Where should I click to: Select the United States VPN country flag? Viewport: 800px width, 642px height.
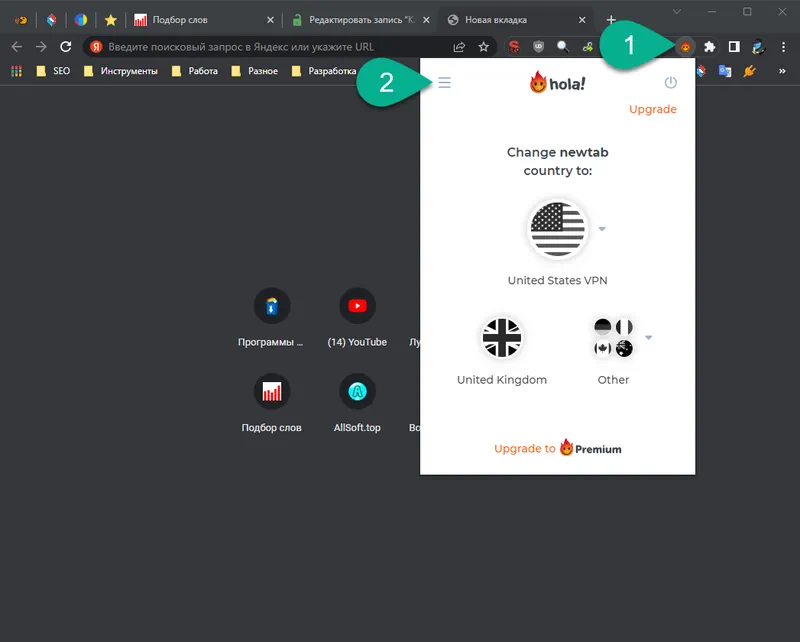pyautogui.click(x=557, y=228)
